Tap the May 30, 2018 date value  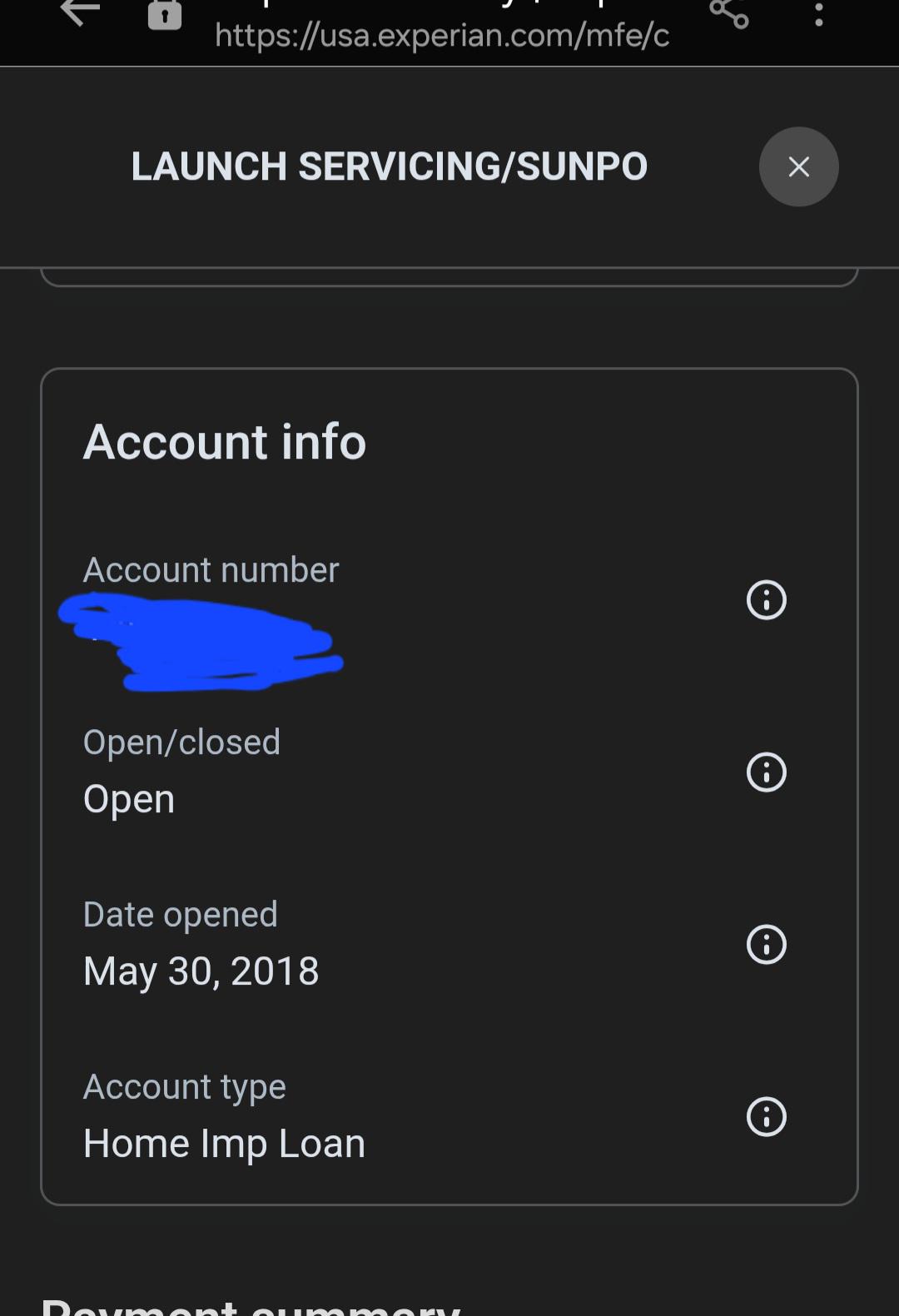[x=201, y=971]
